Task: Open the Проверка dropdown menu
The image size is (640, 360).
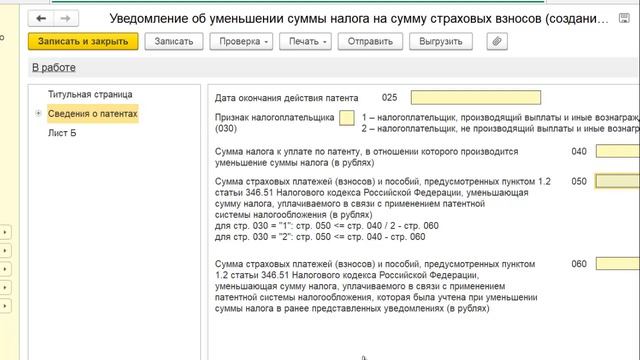Action: tap(241, 41)
